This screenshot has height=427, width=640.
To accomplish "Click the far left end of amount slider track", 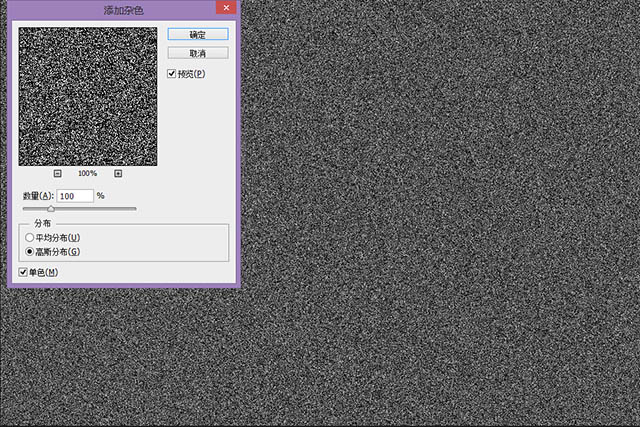I will click(x=24, y=208).
